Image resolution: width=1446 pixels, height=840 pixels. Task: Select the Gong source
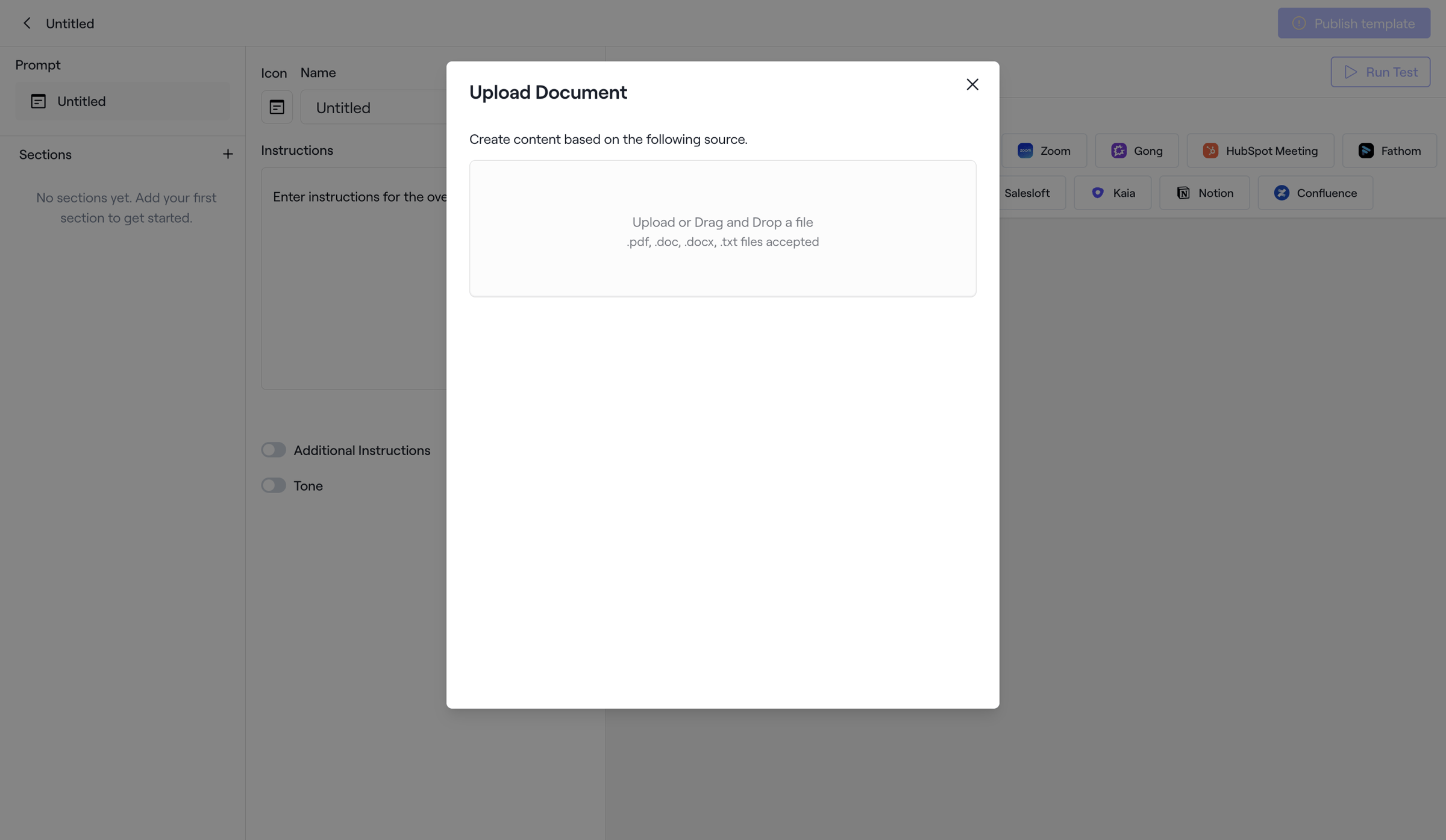(1136, 151)
